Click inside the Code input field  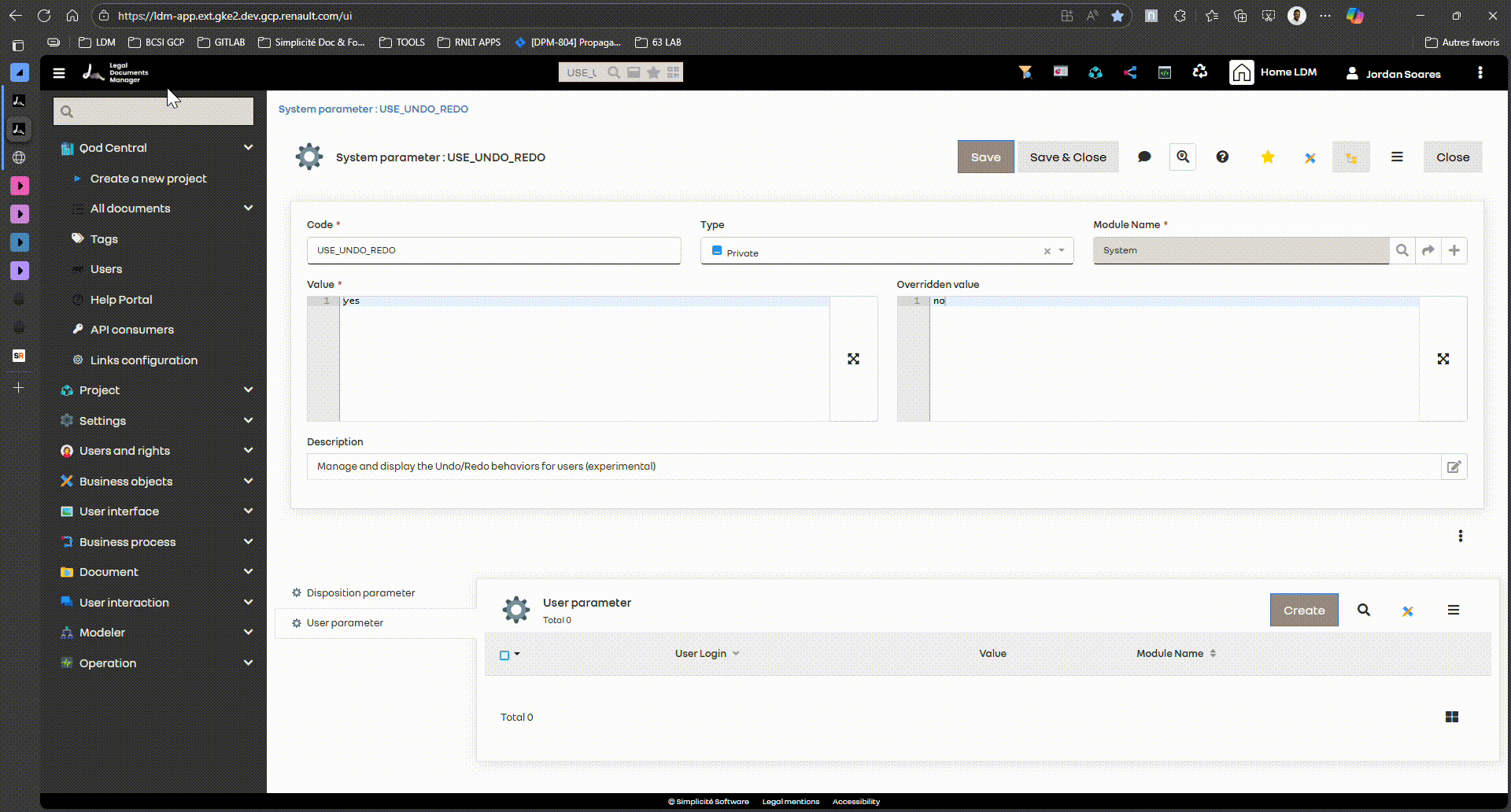pos(493,250)
